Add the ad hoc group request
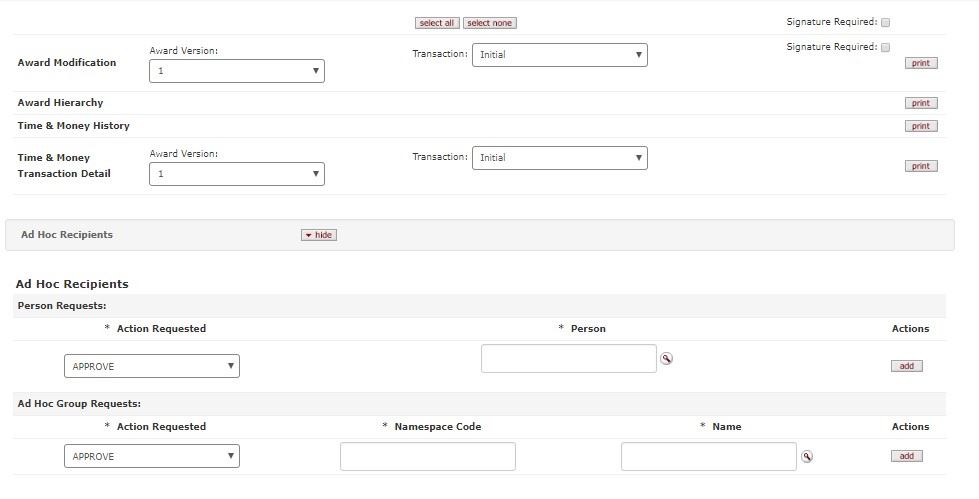This screenshot has height=499, width=979. coord(906,456)
